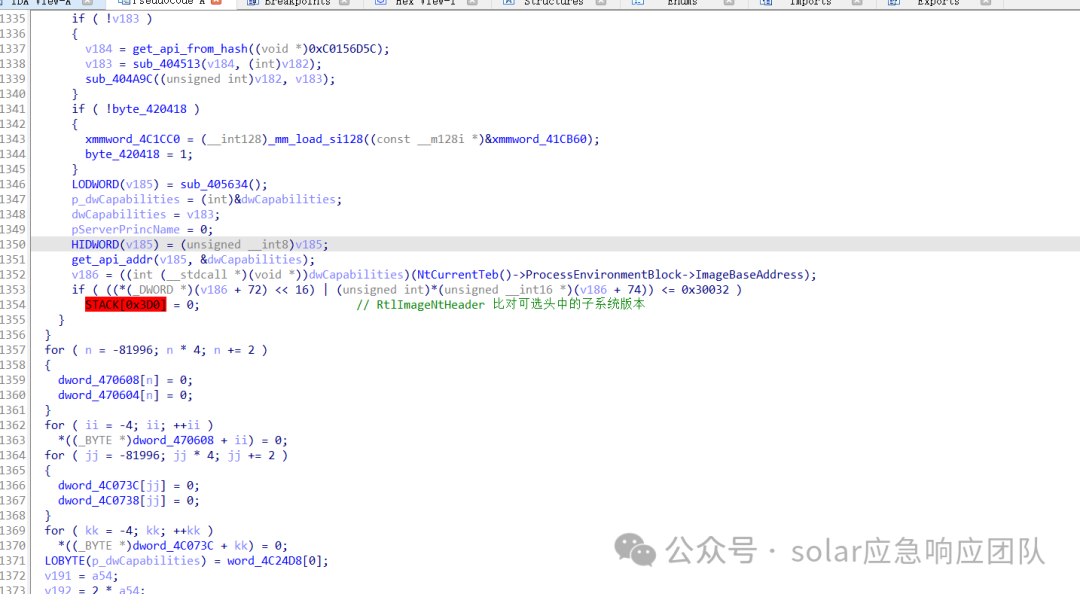
Task: Switch to the Breakpoints tab
Action: tap(298, 3)
